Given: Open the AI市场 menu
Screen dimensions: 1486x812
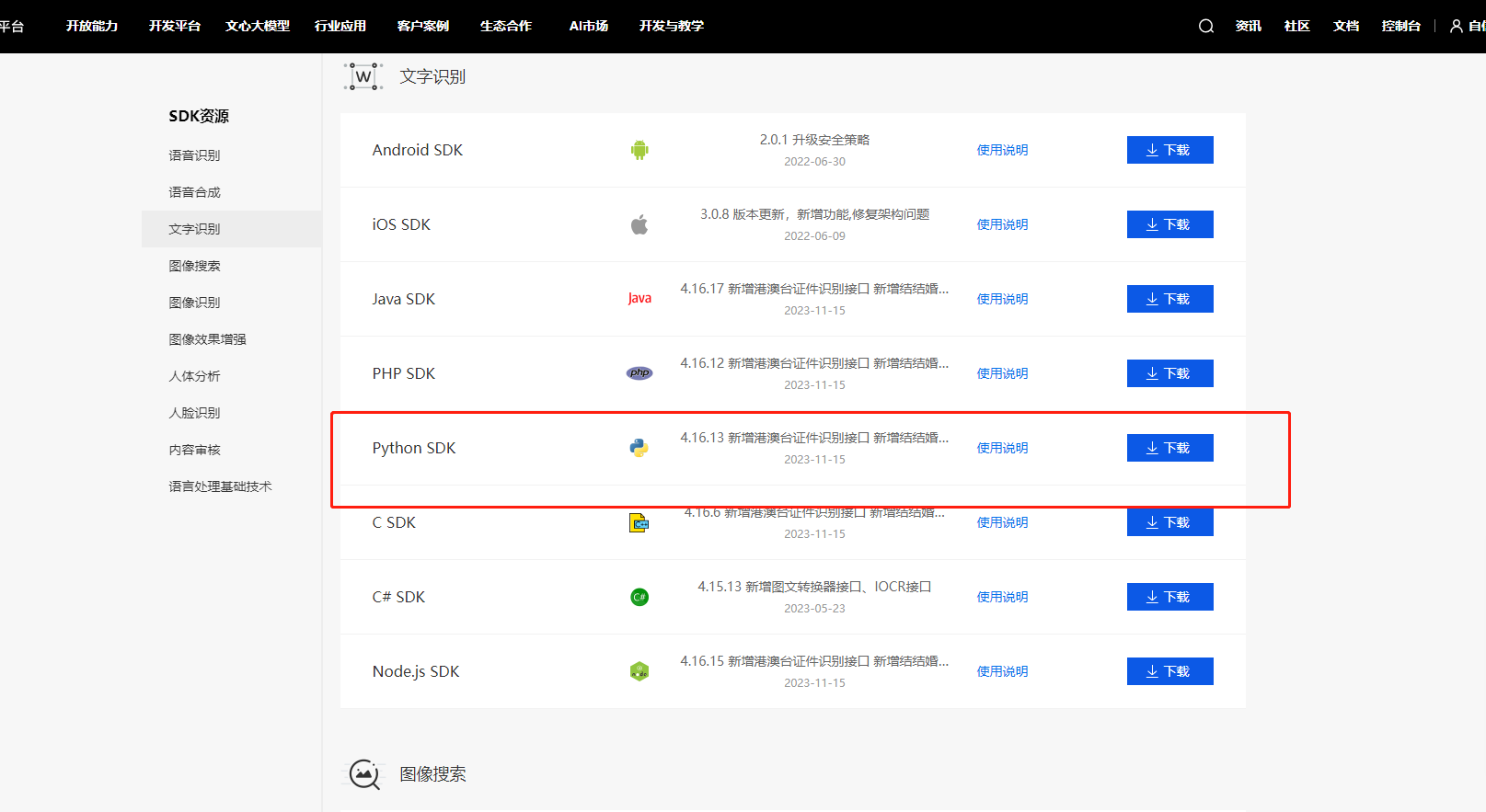Looking at the screenshot, I should pos(589,26).
